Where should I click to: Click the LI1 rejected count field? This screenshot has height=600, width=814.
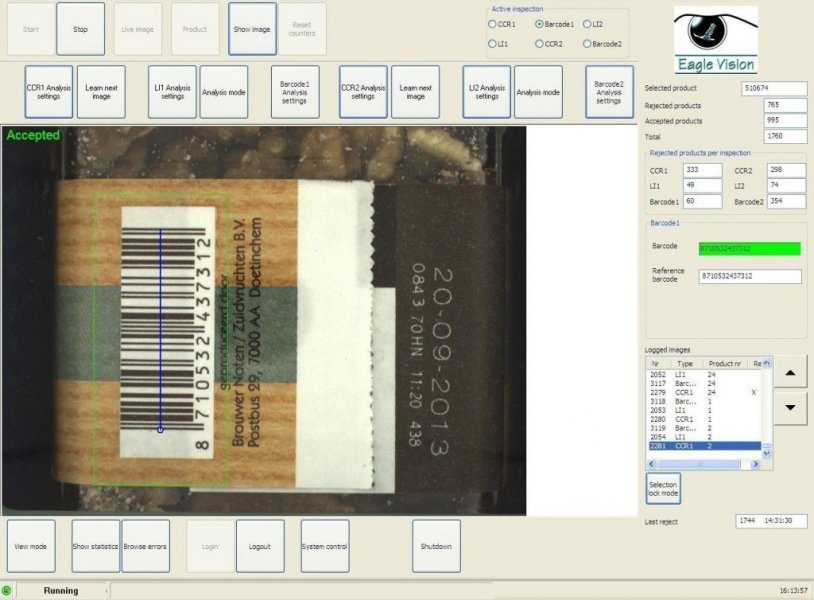tap(702, 185)
